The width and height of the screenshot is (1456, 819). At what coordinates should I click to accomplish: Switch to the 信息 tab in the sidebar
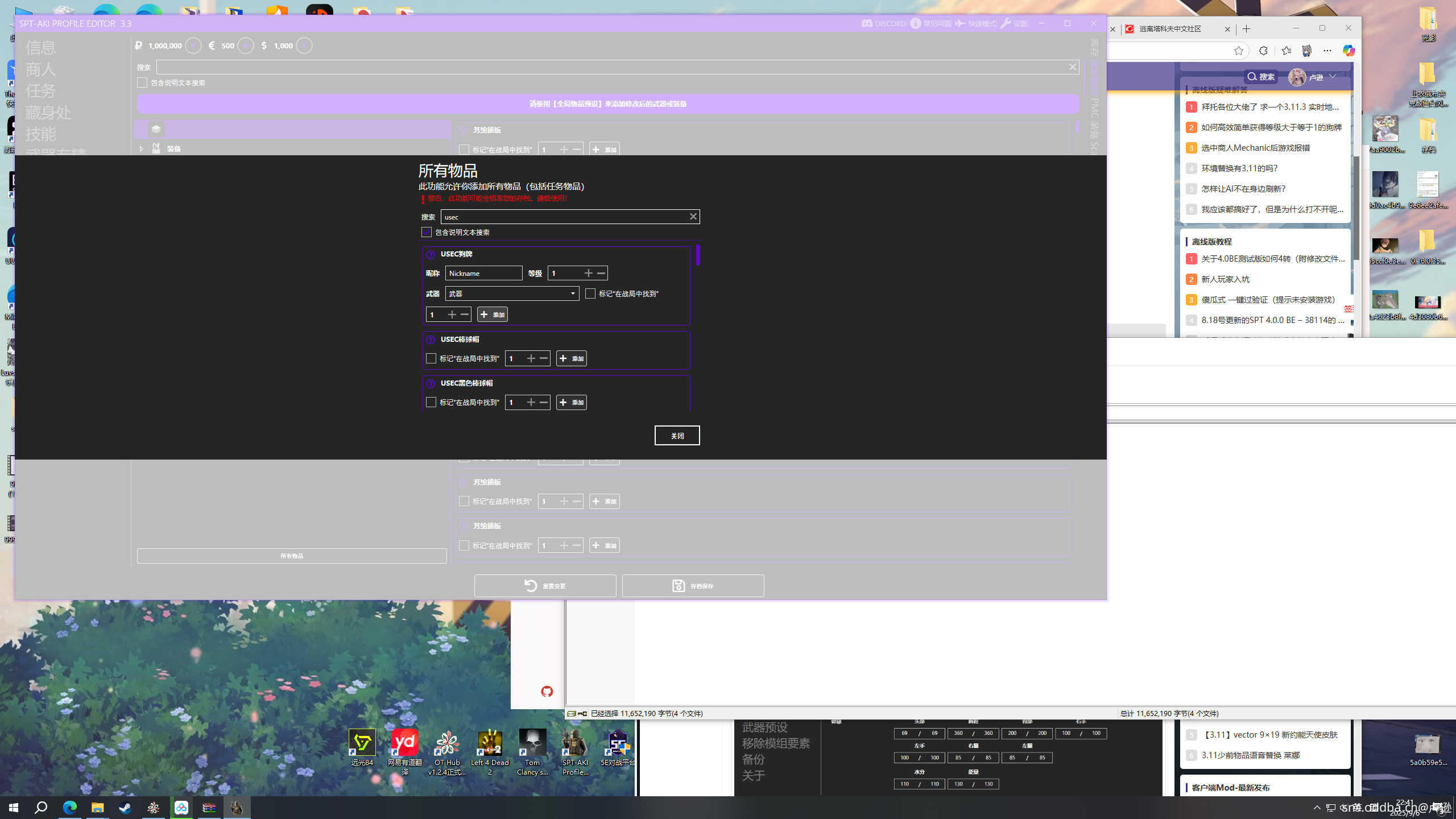tap(41, 47)
